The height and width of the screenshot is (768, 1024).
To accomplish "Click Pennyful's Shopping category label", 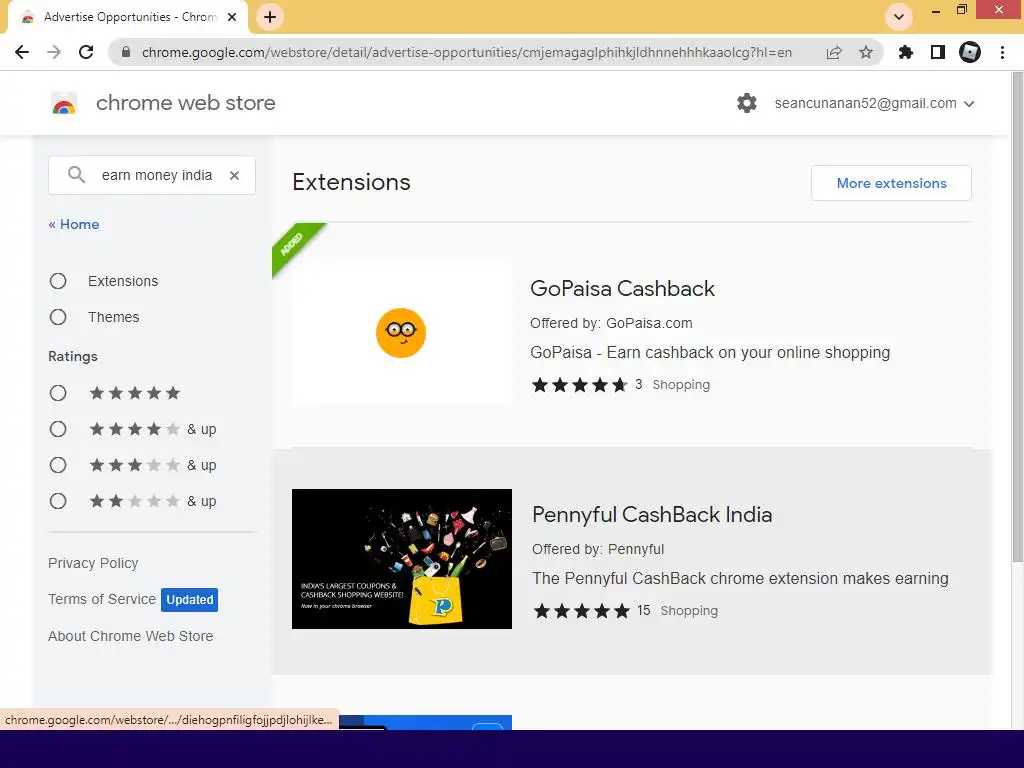I will [x=689, y=611].
